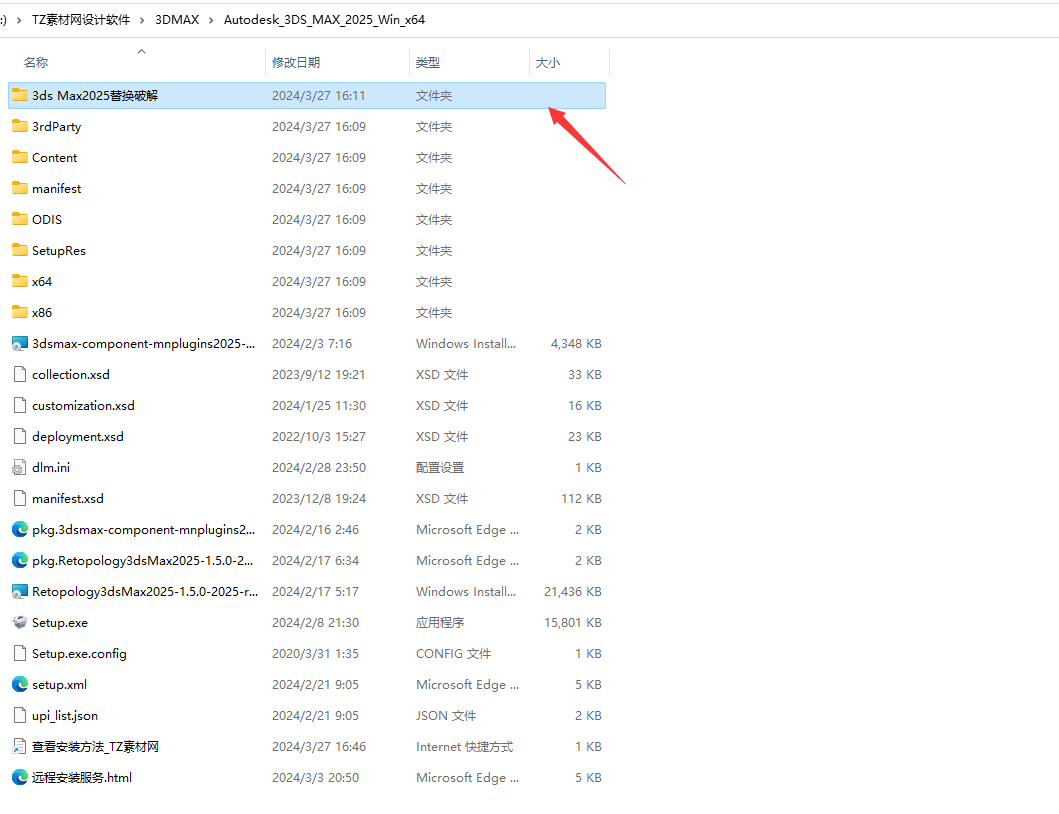Select the dlm.ini configuration file icon
Image resolution: width=1059 pixels, height=814 pixels.
tap(19, 468)
